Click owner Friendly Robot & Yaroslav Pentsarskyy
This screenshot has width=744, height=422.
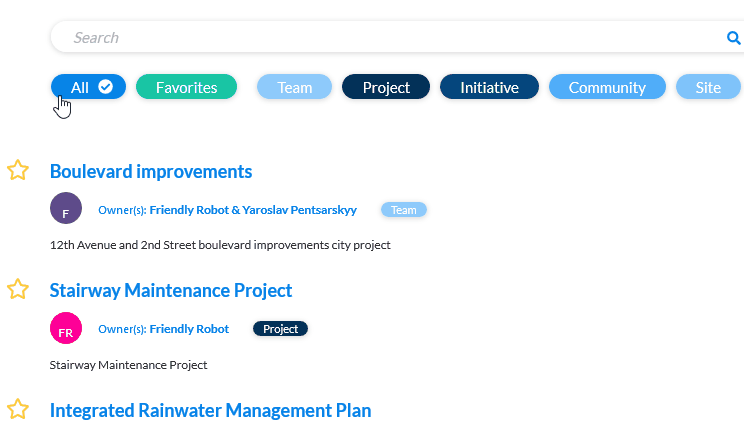pyautogui.click(x=253, y=210)
